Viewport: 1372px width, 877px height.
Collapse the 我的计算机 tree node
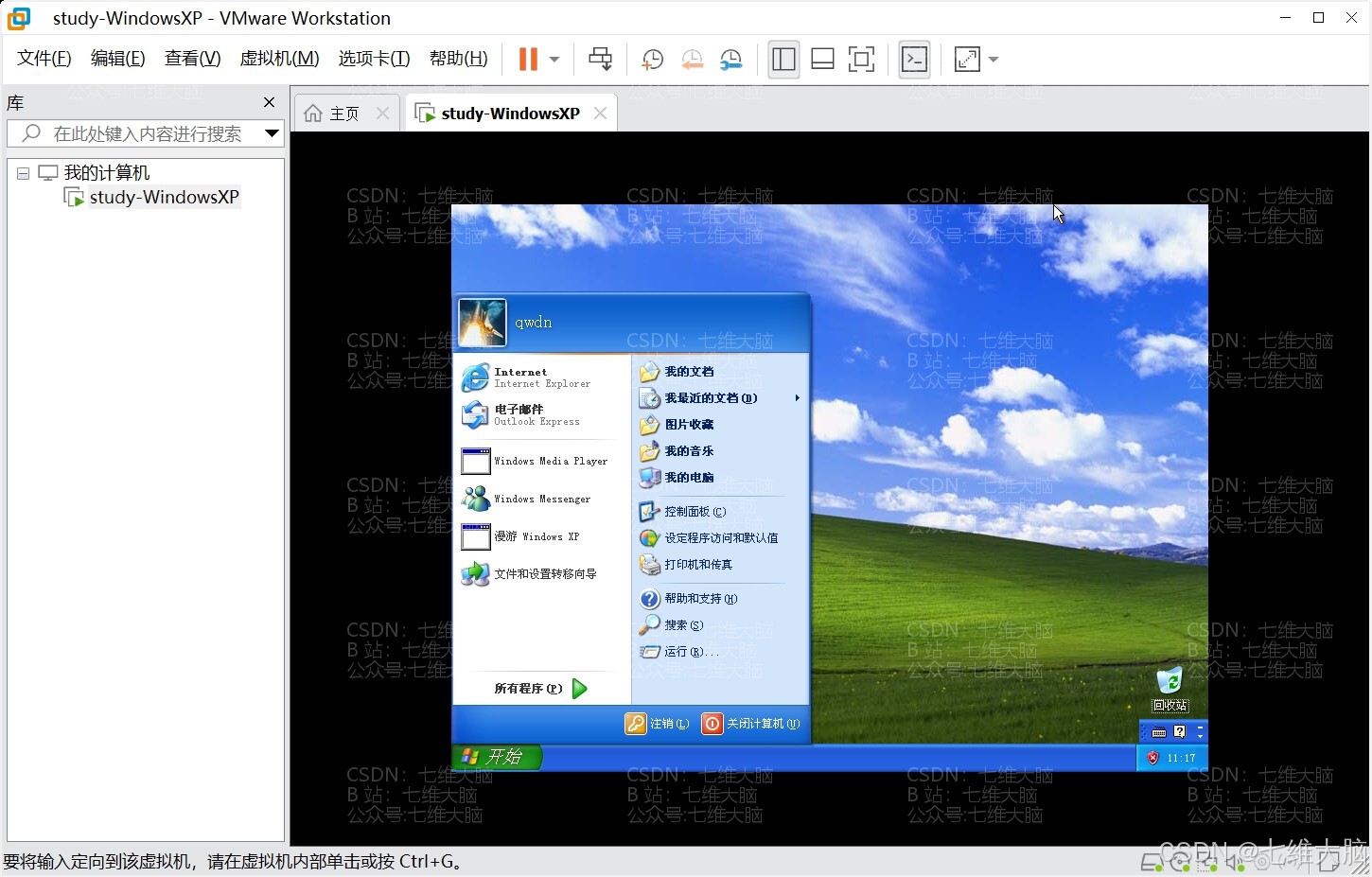pyautogui.click(x=24, y=173)
